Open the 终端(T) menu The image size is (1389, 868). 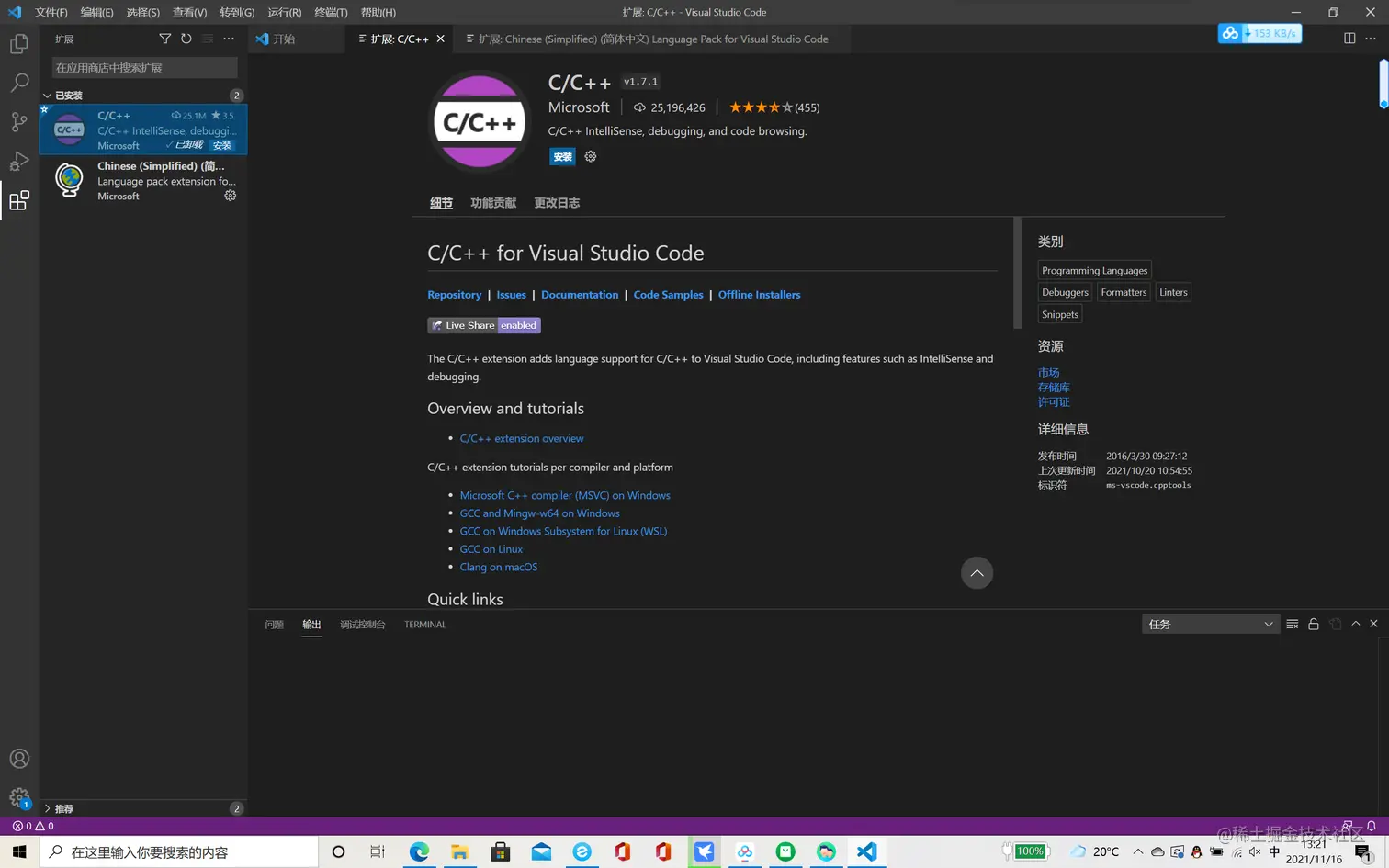[x=331, y=12]
